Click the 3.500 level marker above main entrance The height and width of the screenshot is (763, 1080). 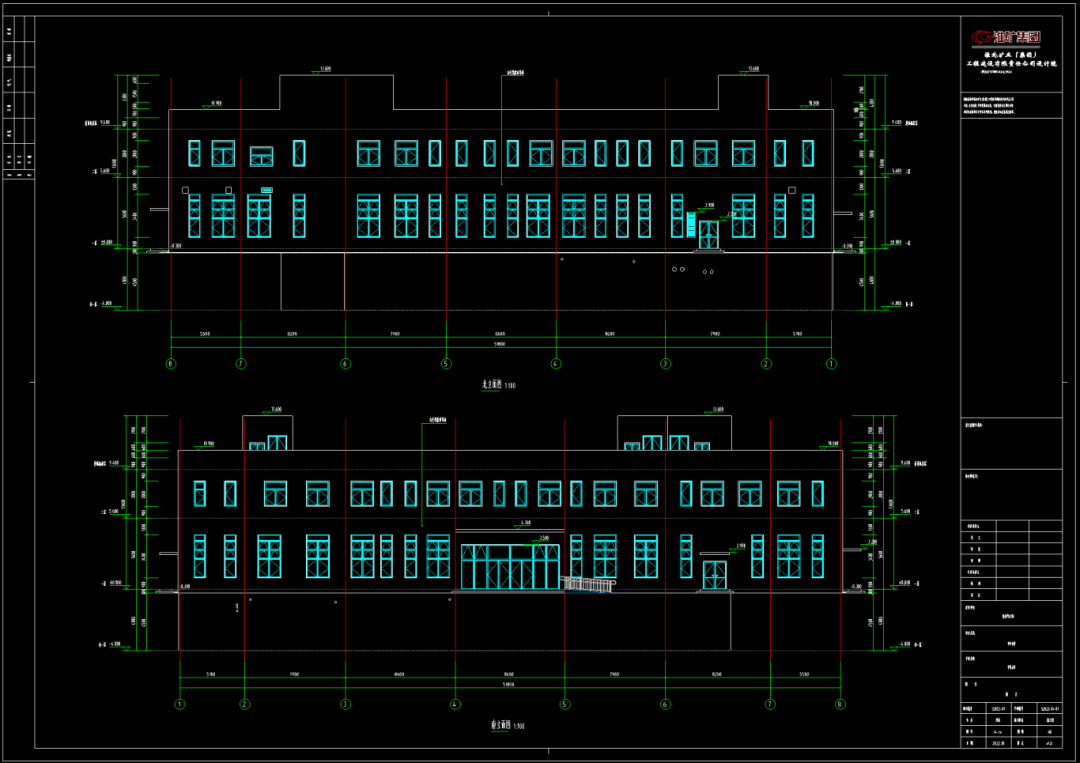tap(543, 538)
